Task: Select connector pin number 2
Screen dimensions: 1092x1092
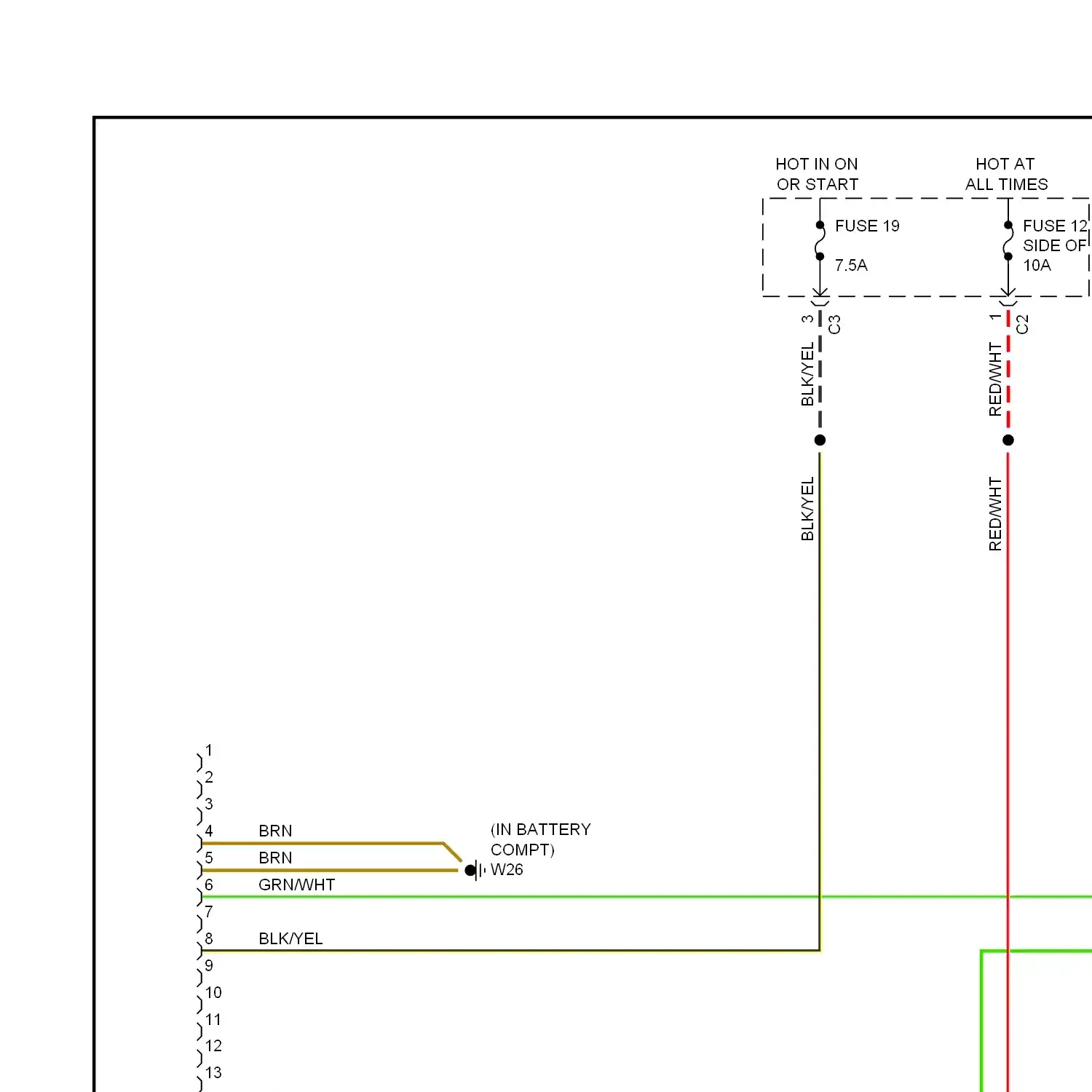Action: 209,777
